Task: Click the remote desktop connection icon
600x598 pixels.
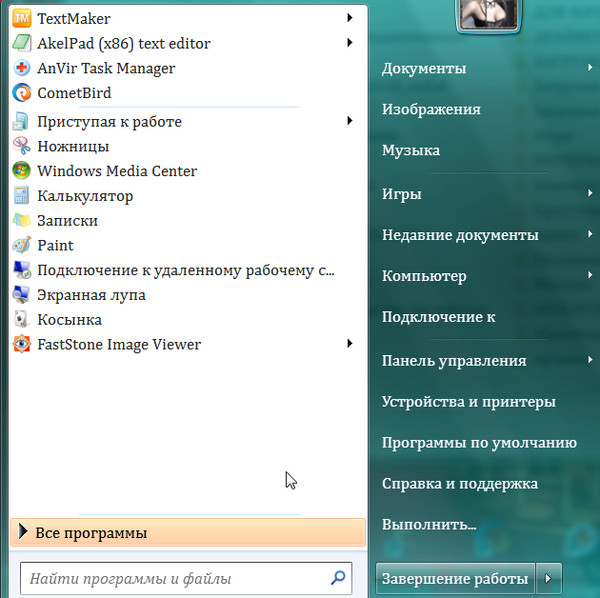Action: tap(21, 270)
